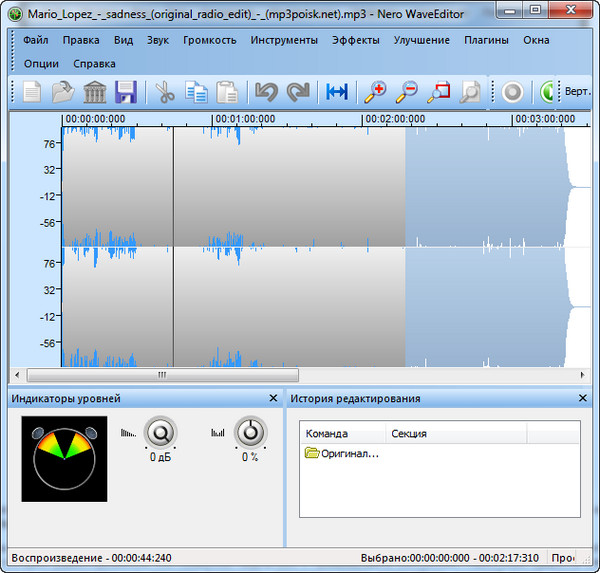Image resolution: width=600 pixels, height=573 pixels.
Task: Click the Zoom out magnifier icon
Action: tap(407, 93)
